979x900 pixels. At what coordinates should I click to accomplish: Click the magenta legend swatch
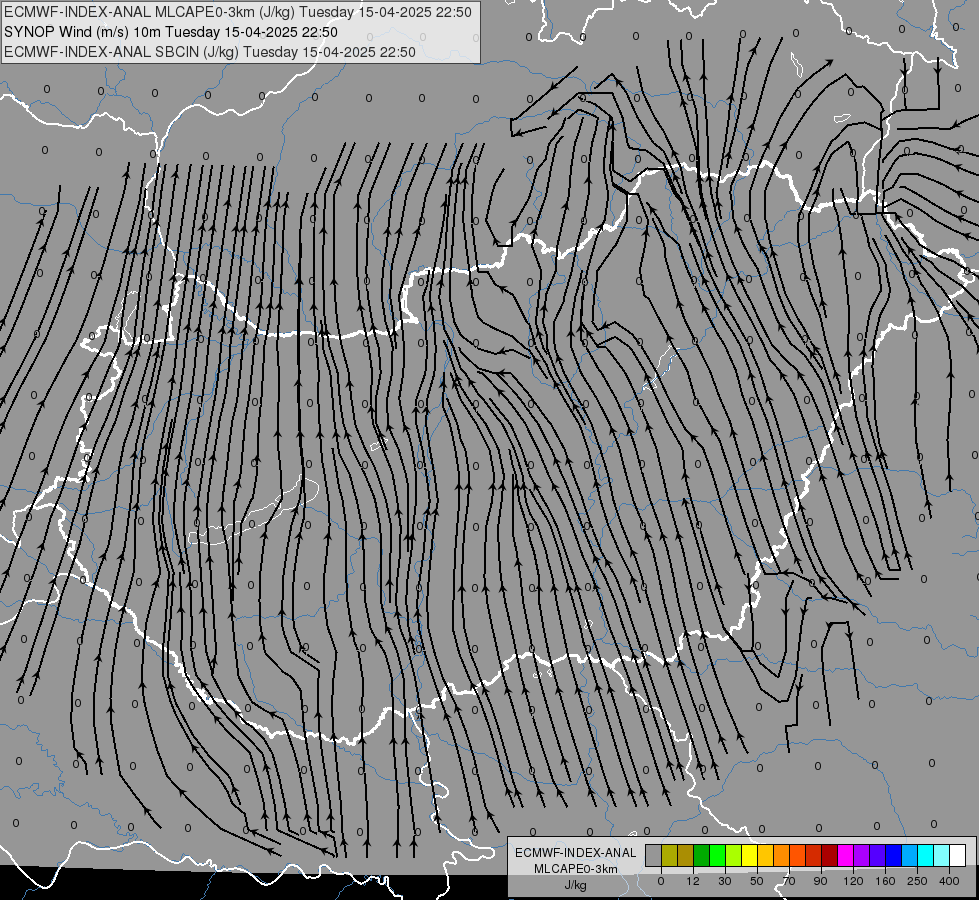(x=846, y=855)
